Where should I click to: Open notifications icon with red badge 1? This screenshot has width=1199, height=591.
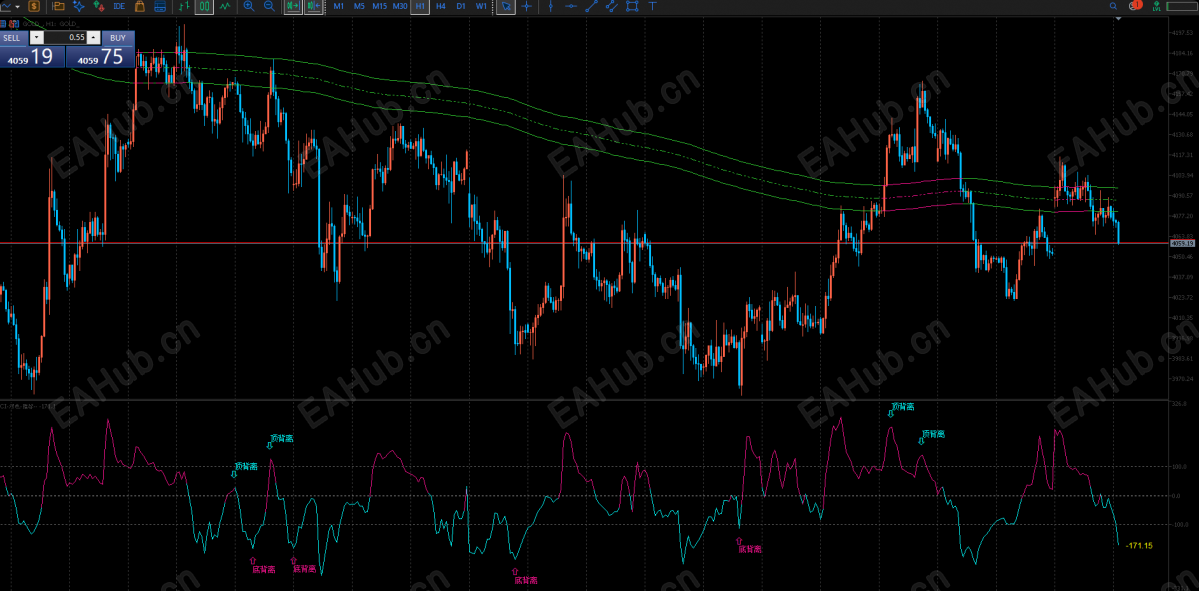coord(1136,6)
